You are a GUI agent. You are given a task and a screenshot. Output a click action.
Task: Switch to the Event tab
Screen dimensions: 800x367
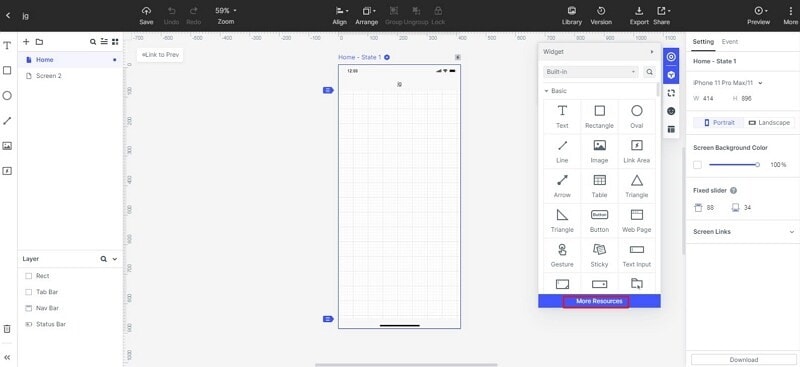730,42
